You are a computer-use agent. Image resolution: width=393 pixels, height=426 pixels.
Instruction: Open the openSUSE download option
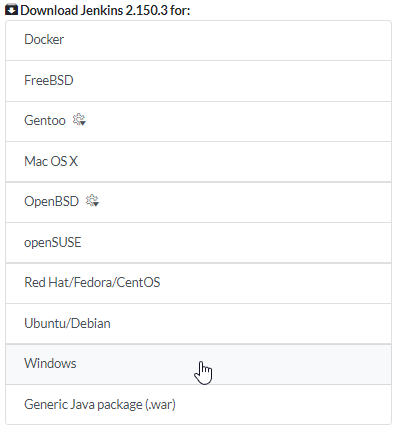pyautogui.click(x=198, y=243)
